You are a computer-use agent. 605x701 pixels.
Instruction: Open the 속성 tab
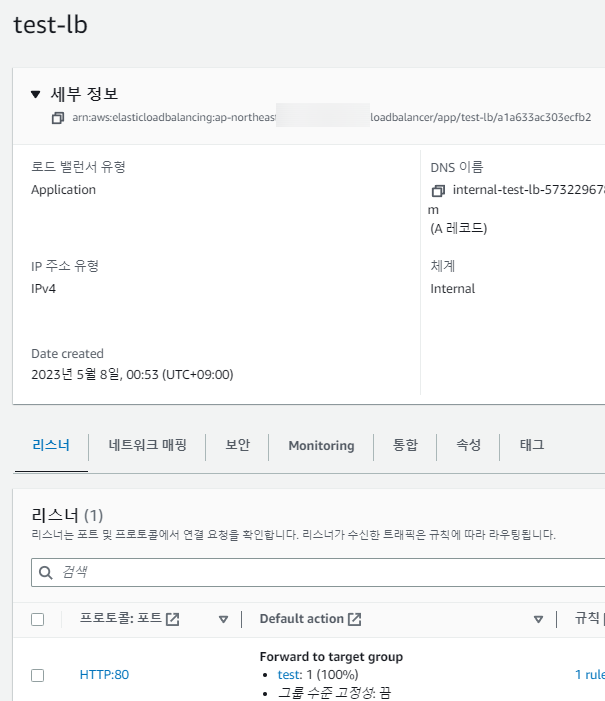[x=468, y=445]
